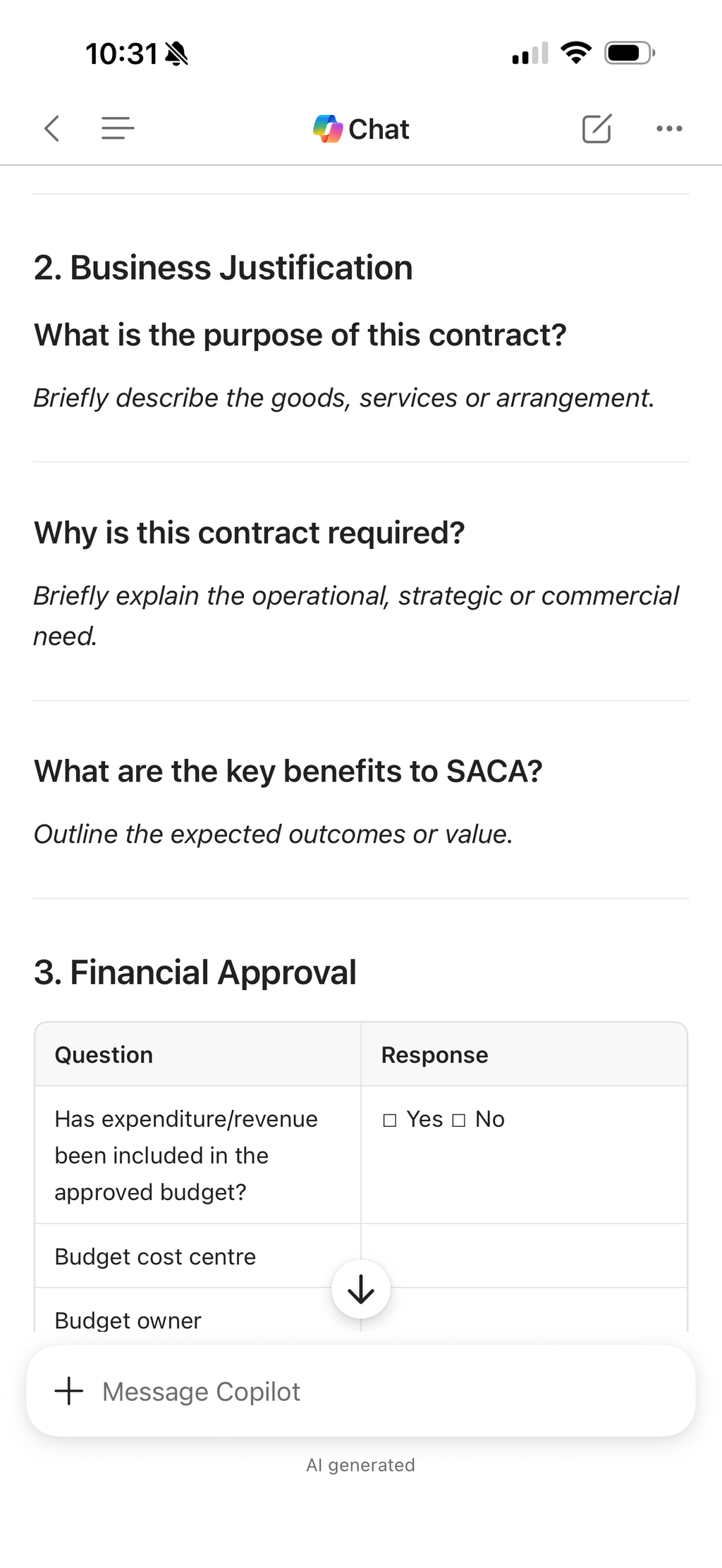Tap the Copilot logo beside Chat
722x1568 pixels.
click(328, 129)
